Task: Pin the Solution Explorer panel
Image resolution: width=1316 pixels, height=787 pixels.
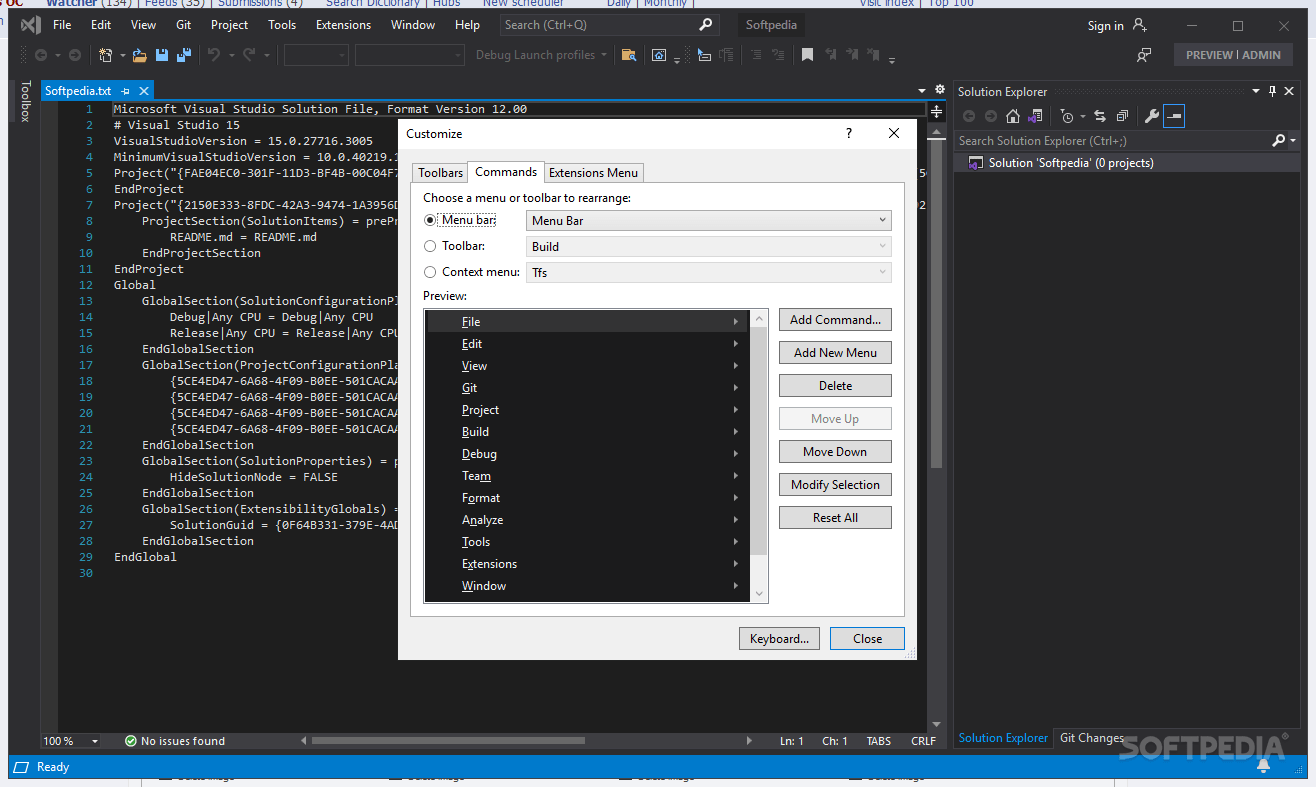Action: pyautogui.click(x=1272, y=91)
